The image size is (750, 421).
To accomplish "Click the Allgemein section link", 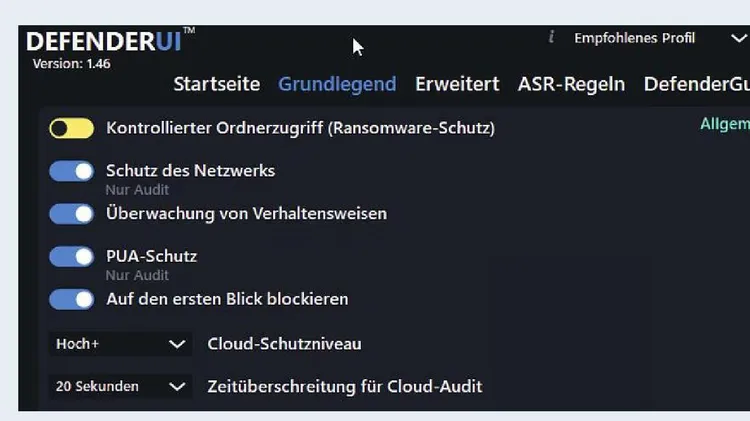I will (725, 124).
